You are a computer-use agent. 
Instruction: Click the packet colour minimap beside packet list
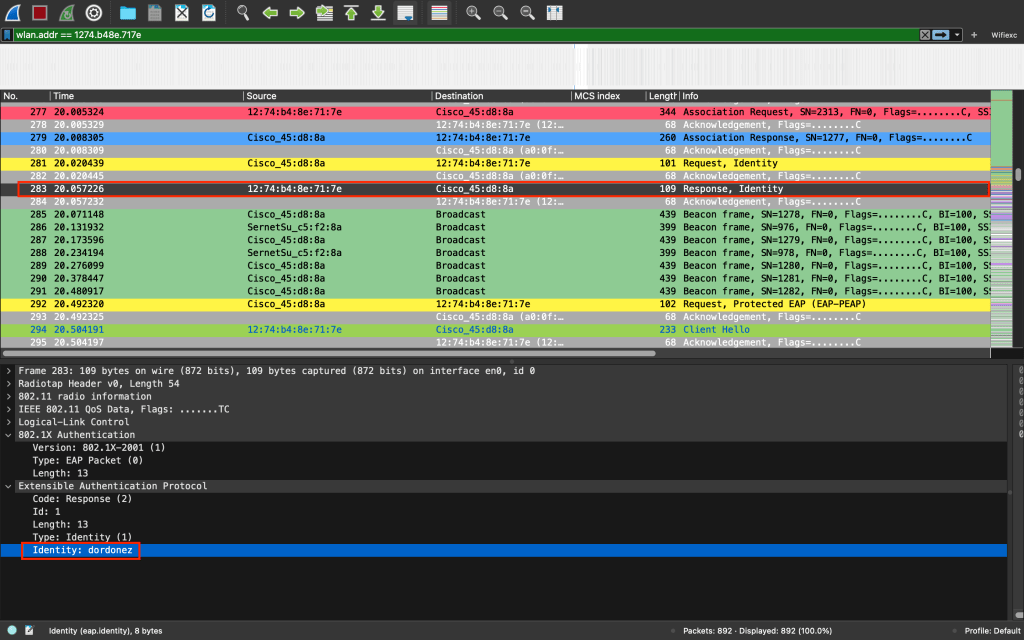coord(1001,220)
